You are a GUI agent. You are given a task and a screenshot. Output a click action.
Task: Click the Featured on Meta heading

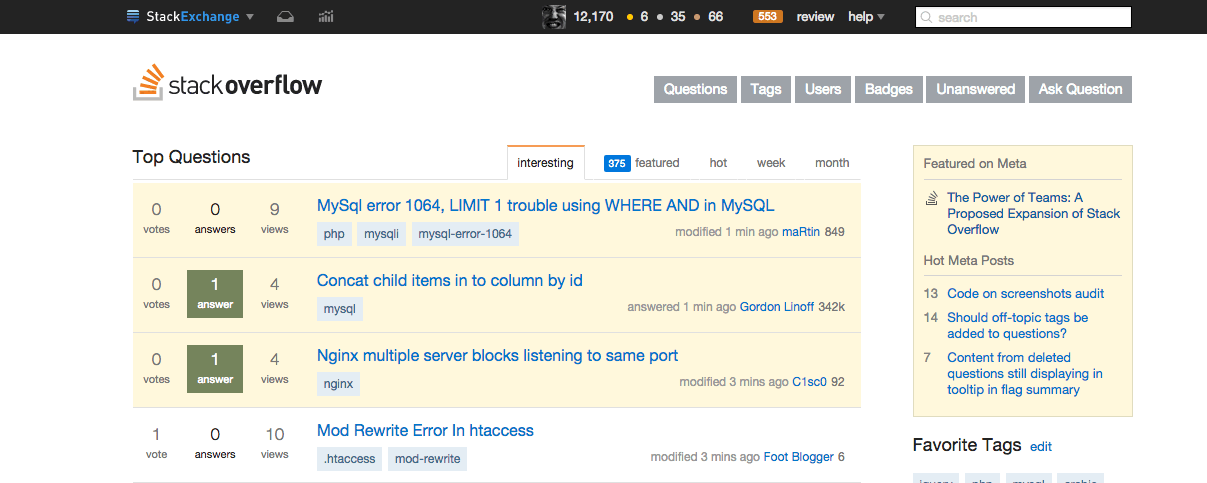(975, 163)
